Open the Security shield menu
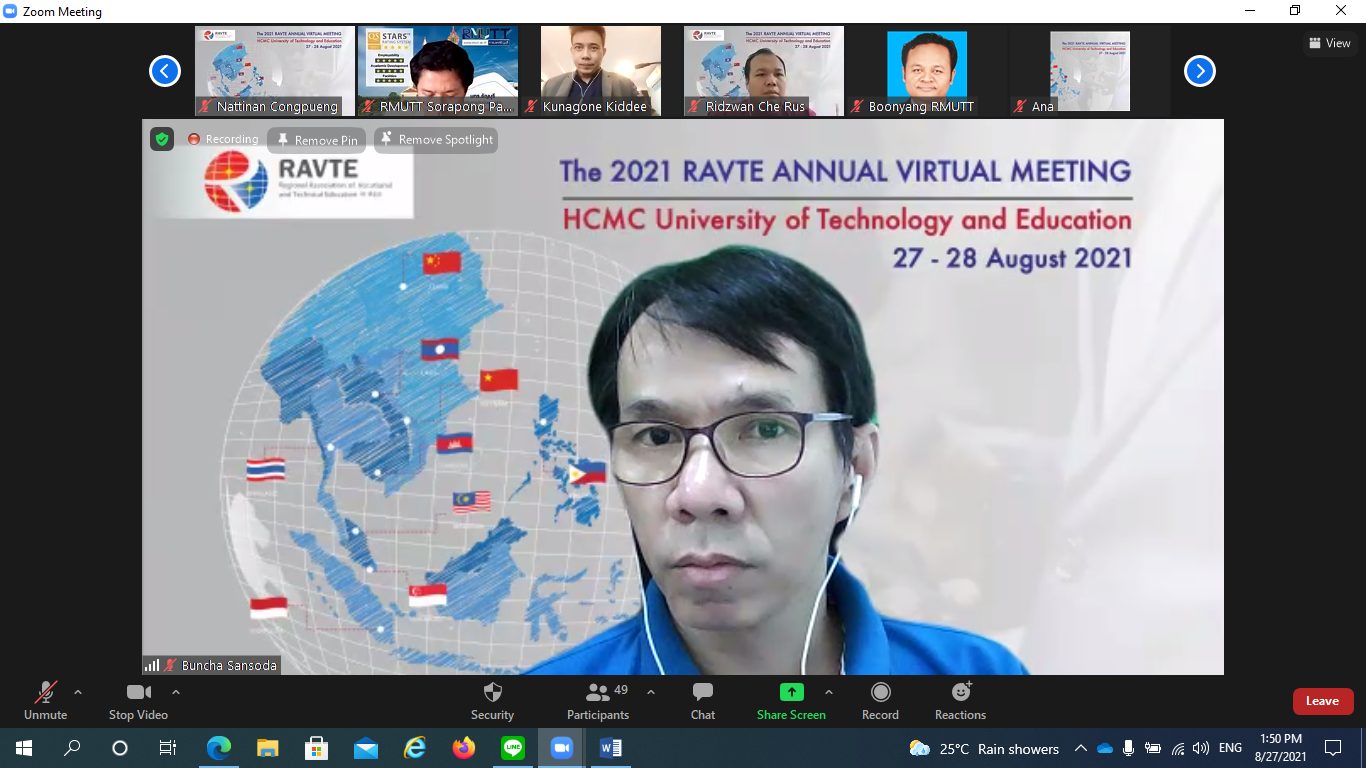The width and height of the screenshot is (1366, 768). coord(492,700)
